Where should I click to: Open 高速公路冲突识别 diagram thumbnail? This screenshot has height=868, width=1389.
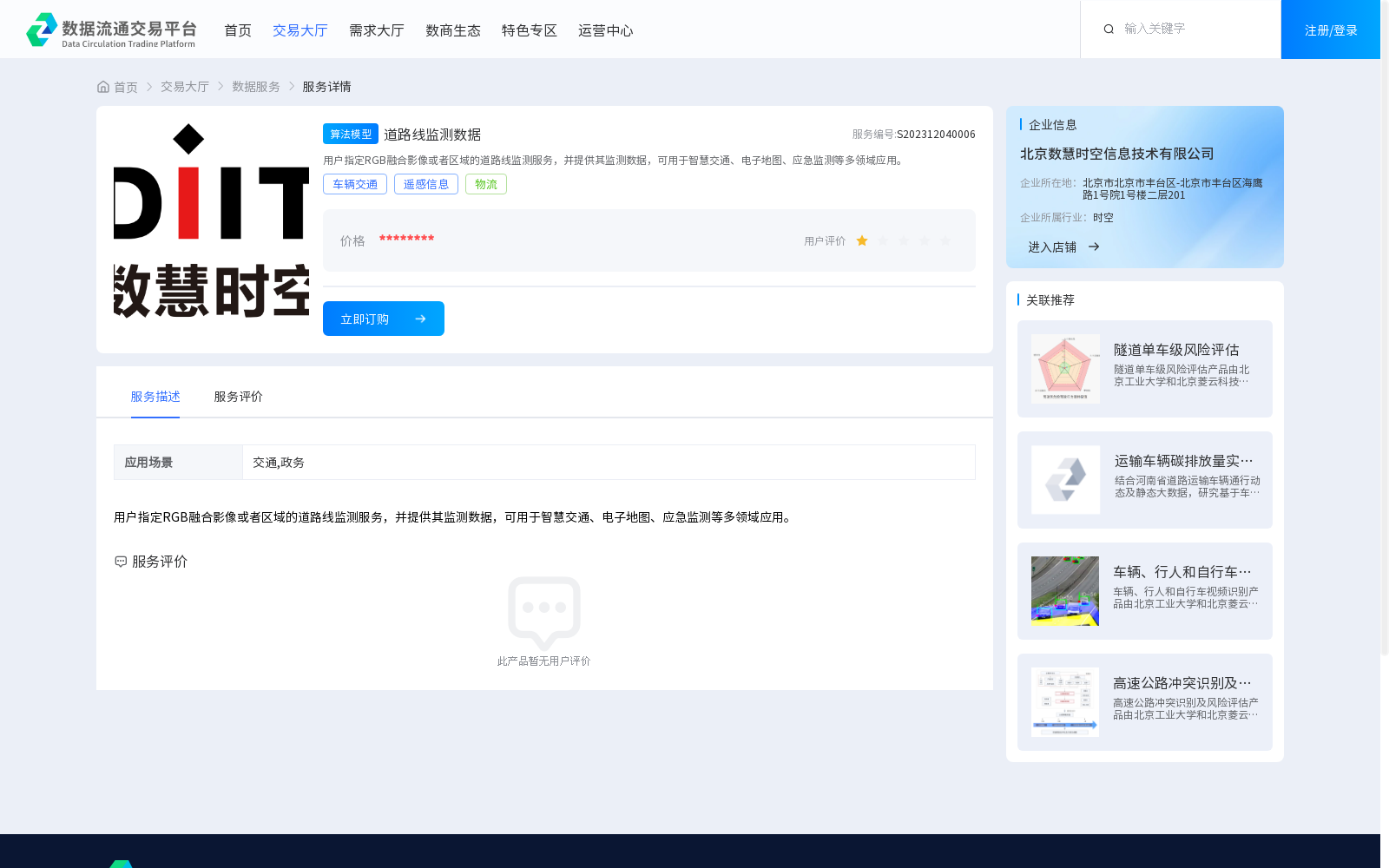pyautogui.click(x=1065, y=702)
